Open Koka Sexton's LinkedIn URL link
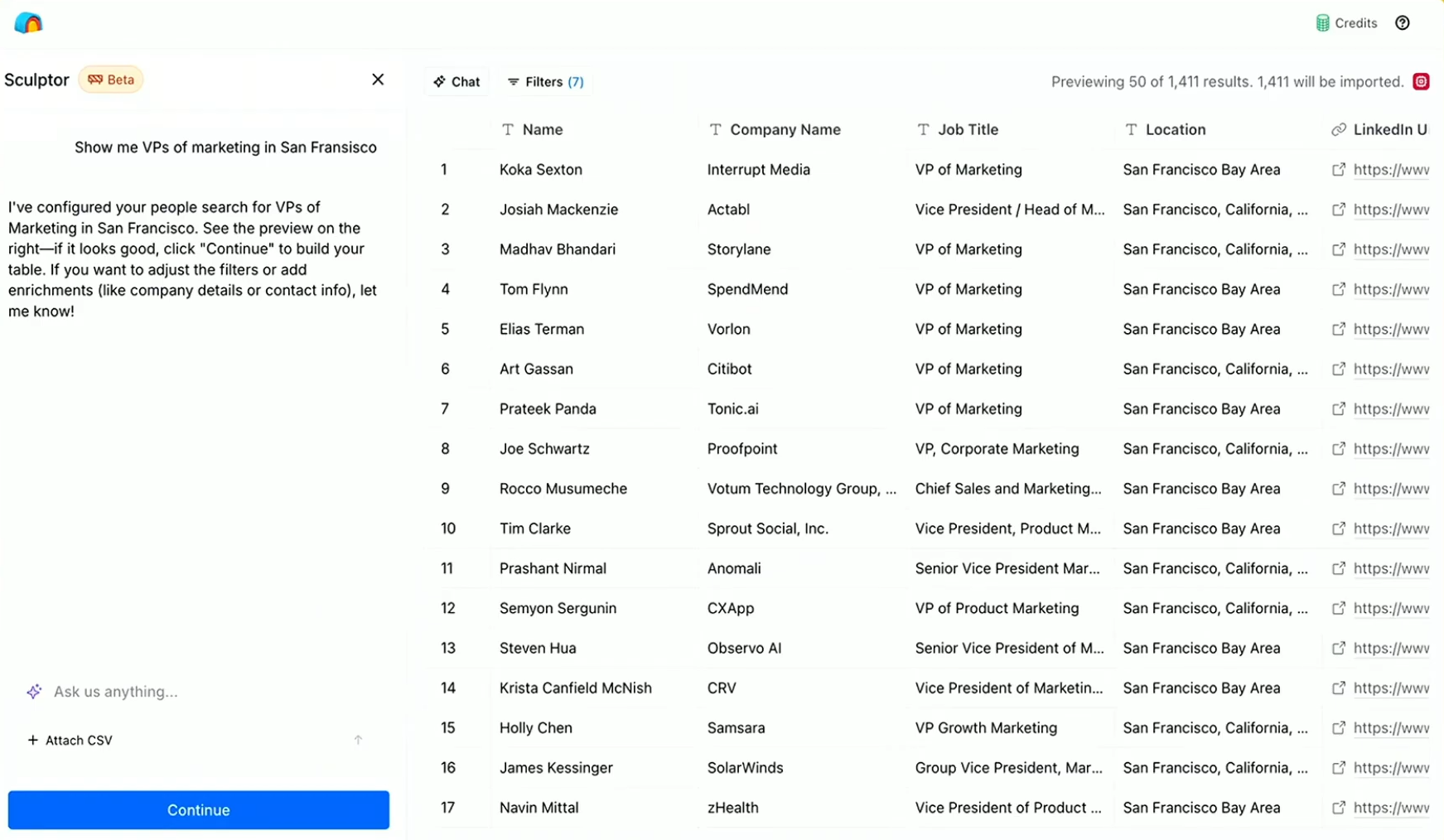The width and height of the screenshot is (1444, 840). [1391, 170]
